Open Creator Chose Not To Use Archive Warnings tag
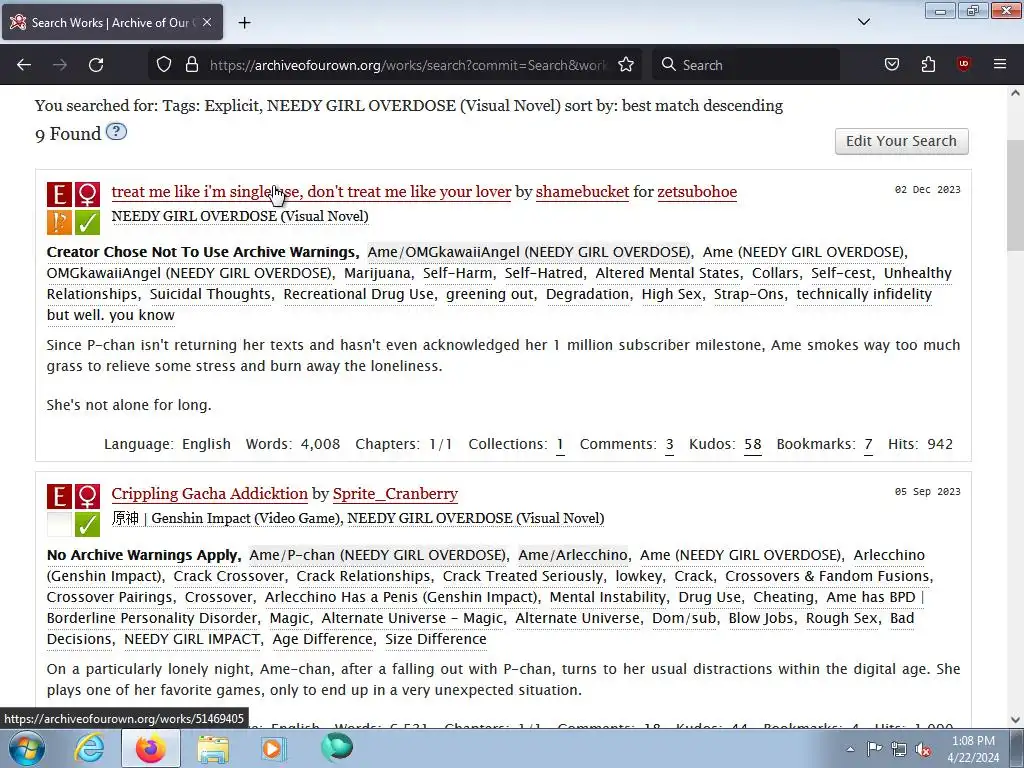1024x768 pixels. 202,252
